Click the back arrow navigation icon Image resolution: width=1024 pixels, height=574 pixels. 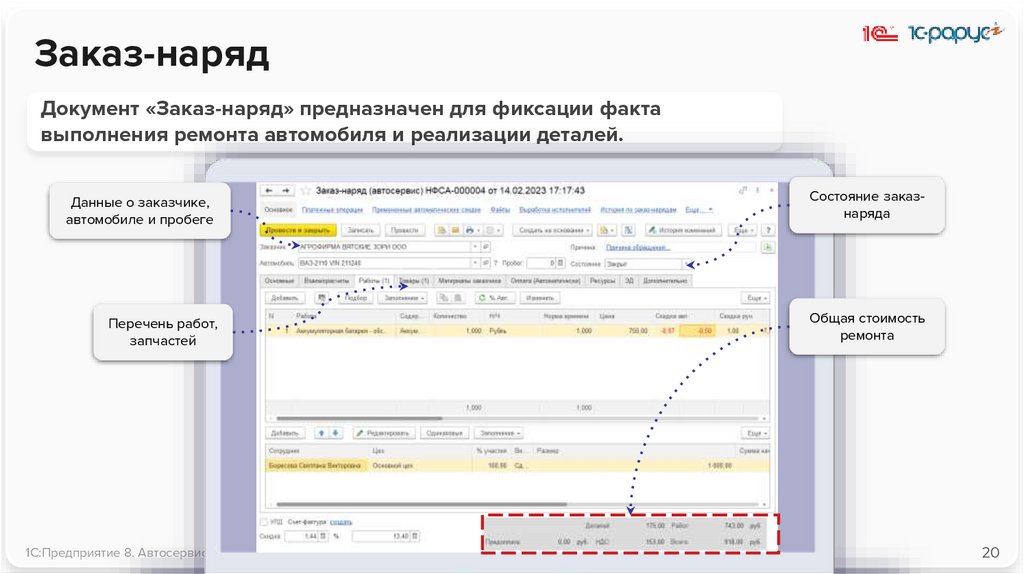(269, 191)
